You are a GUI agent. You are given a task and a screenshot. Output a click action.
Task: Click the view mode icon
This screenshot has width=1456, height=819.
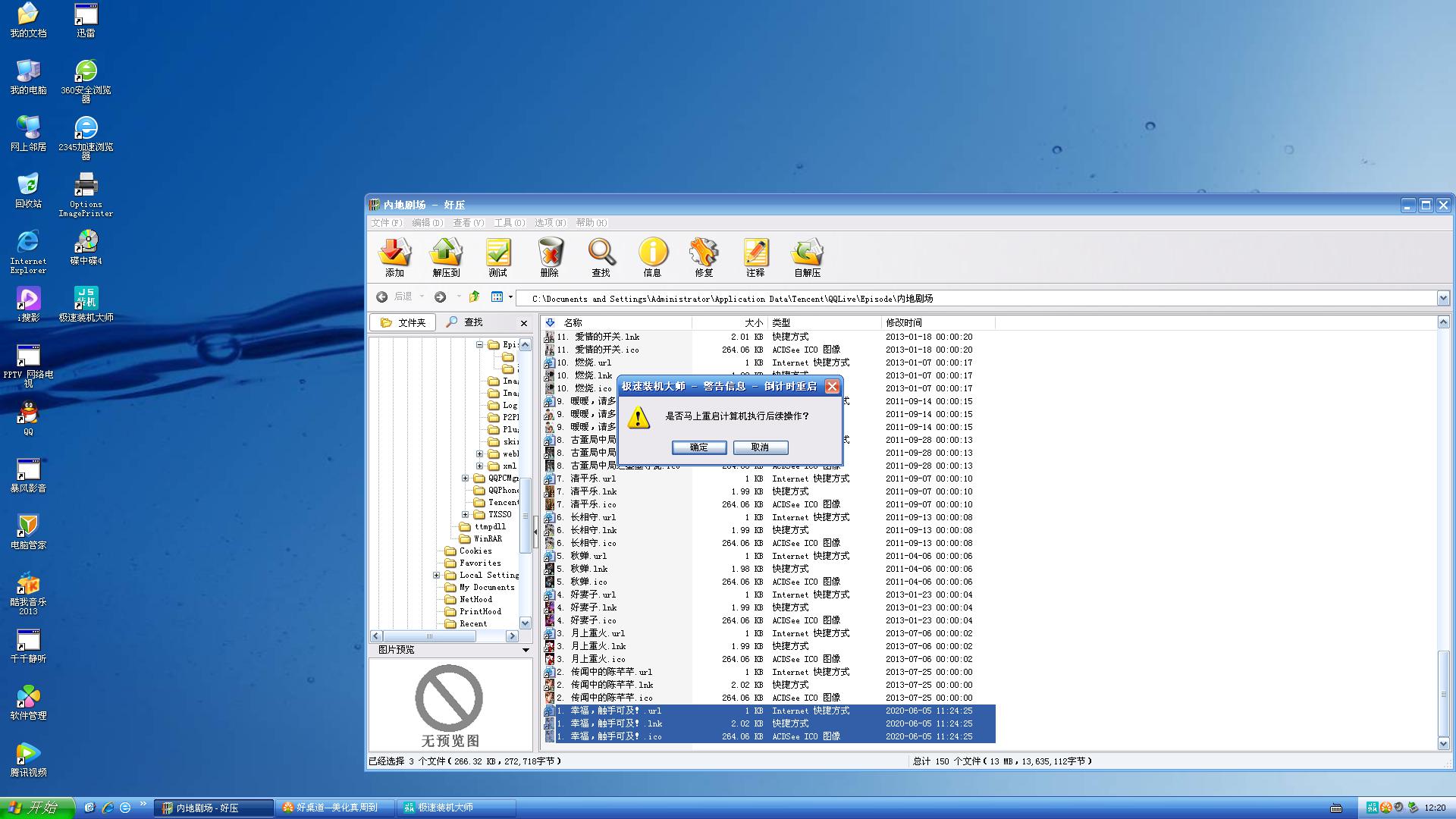pyautogui.click(x=497, y=297)
